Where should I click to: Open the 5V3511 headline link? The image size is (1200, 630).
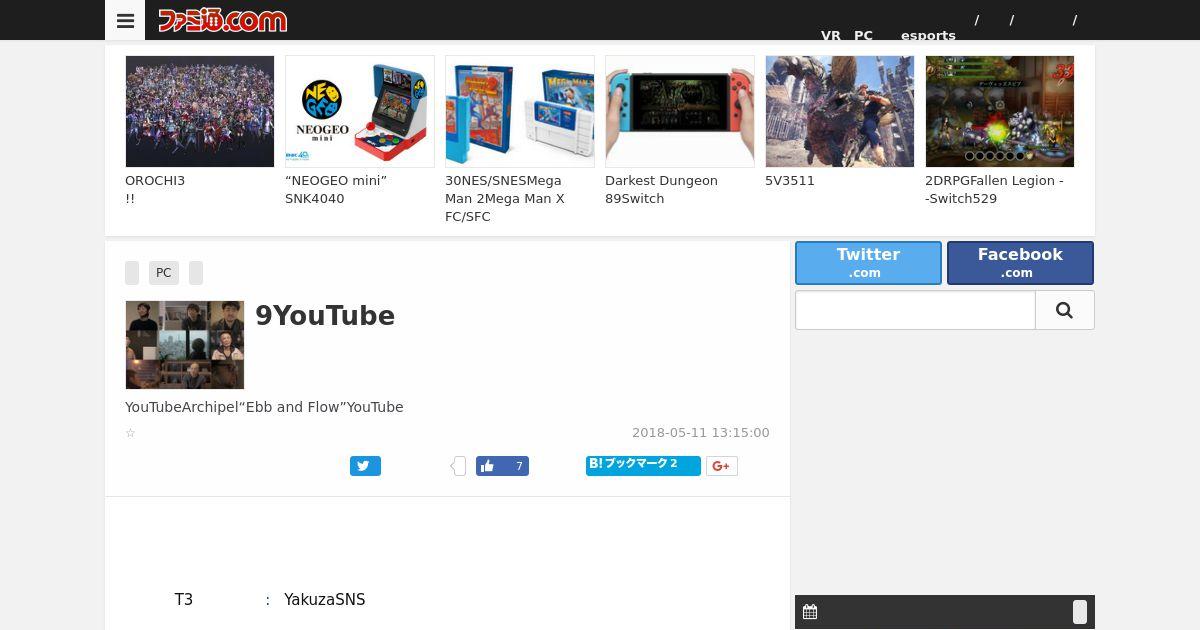click(790, 181)
